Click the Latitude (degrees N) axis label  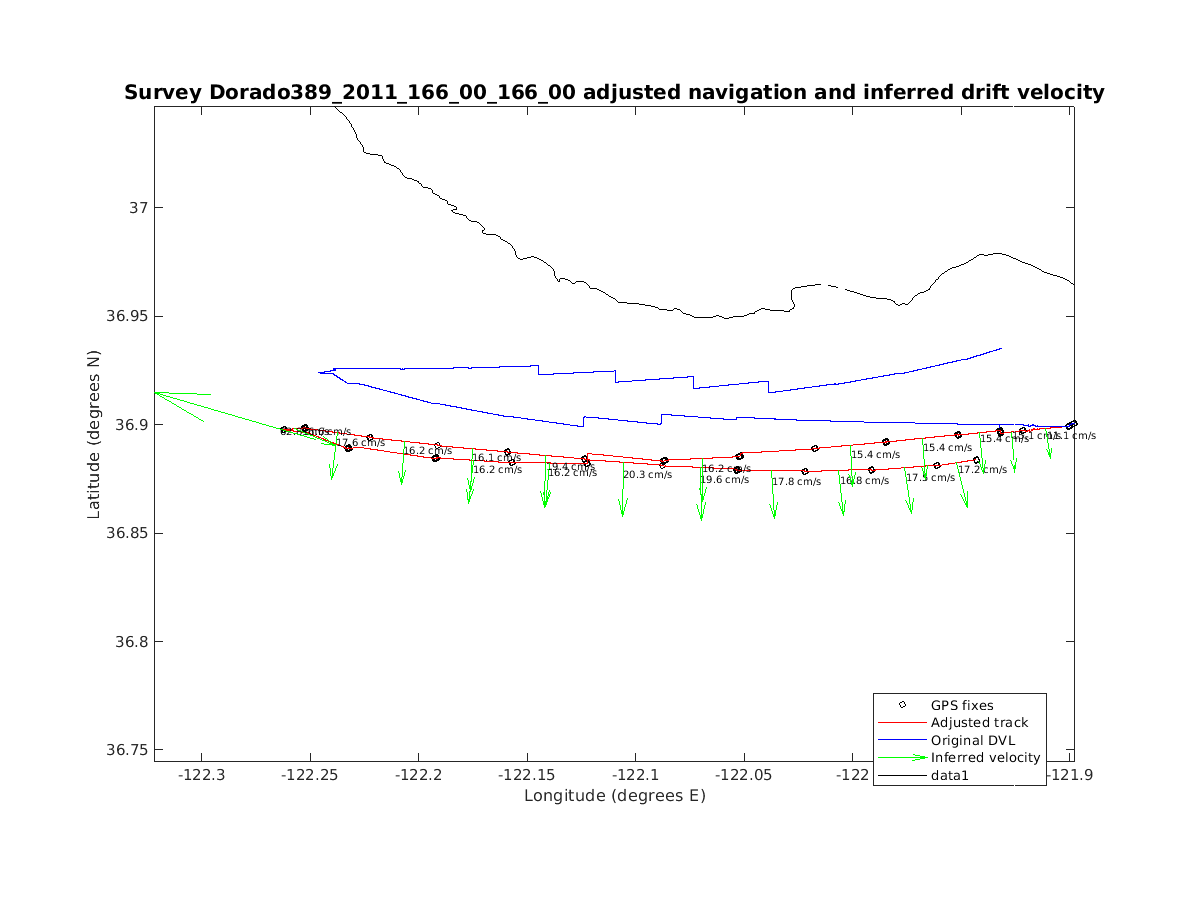94,433
